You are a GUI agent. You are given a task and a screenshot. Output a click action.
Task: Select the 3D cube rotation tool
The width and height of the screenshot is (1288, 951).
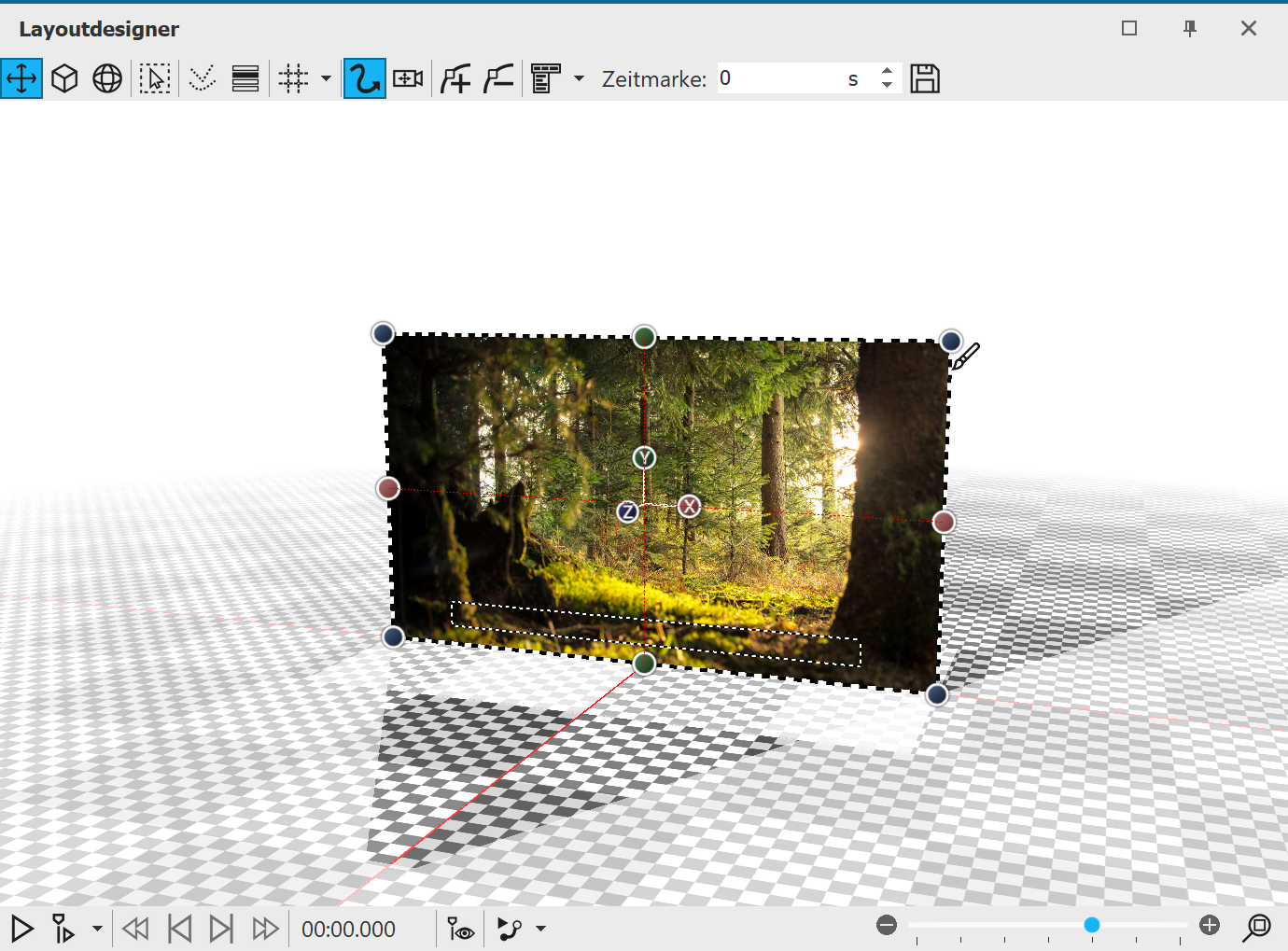click(63, 78)
